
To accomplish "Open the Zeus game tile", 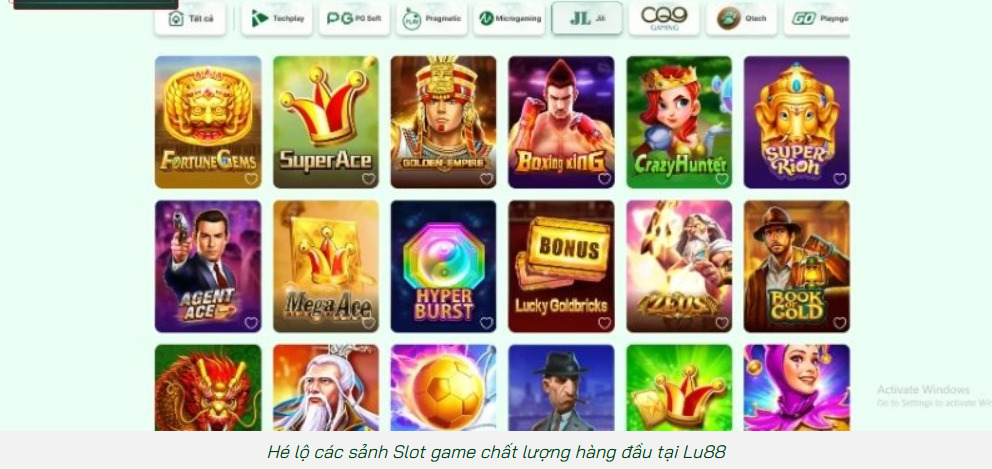I will tap(679, 266).
